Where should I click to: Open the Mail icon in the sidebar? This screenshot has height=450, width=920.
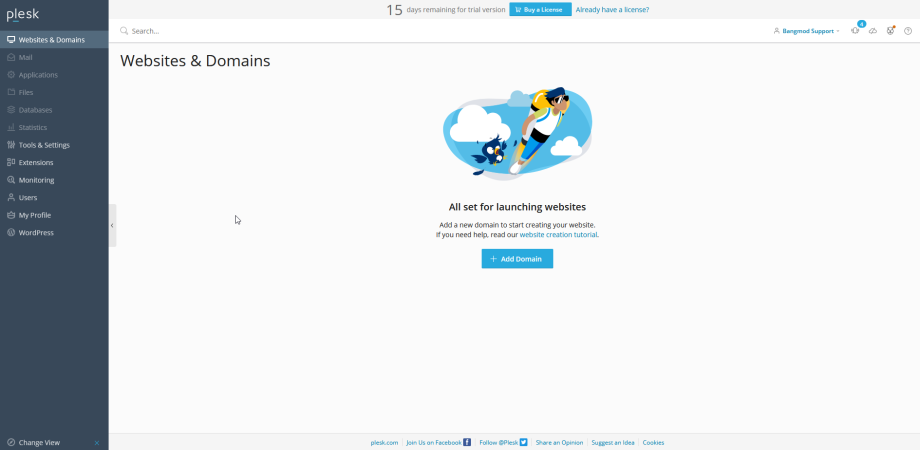pyautogui.click(x=11, y=57)
